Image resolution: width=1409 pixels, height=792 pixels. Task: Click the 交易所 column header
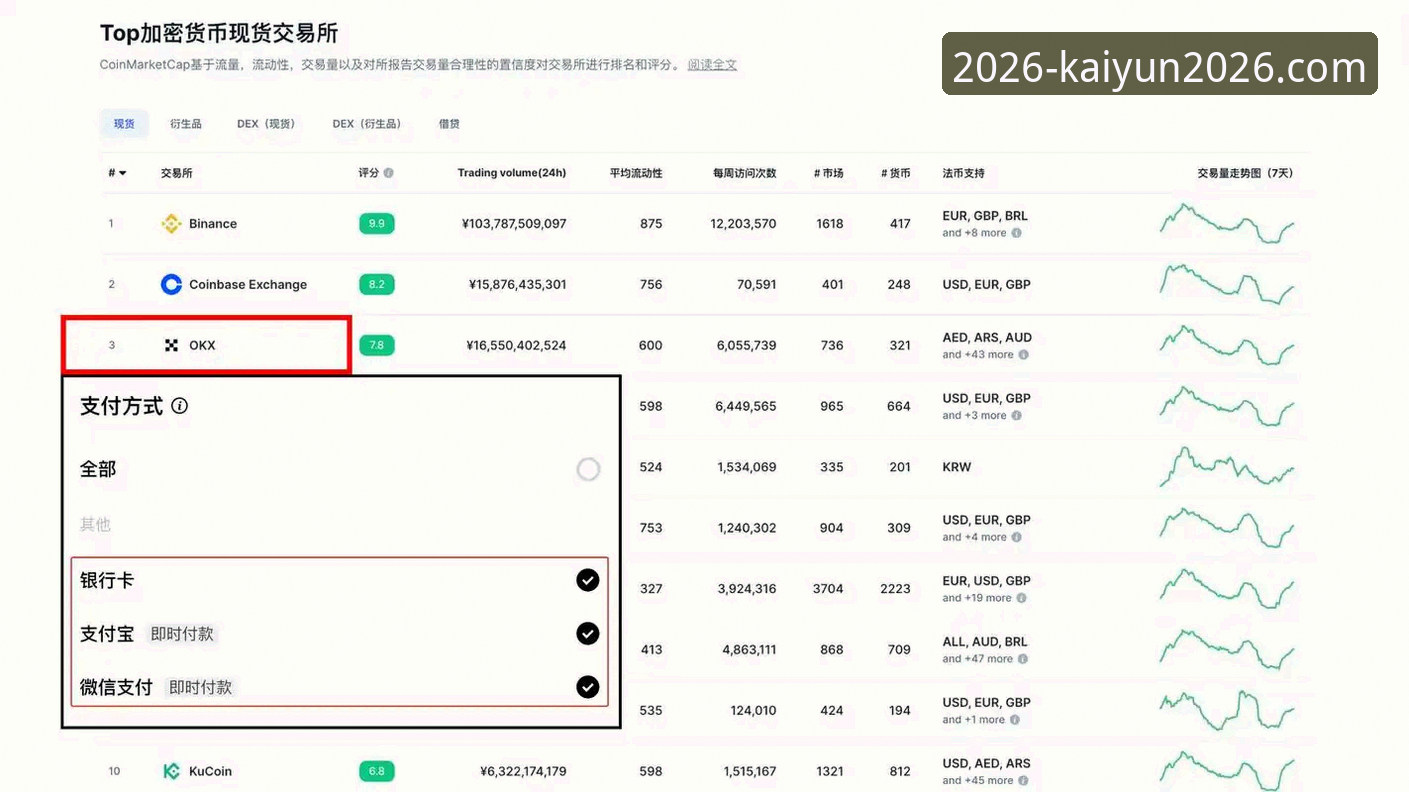tap(176, 173)
